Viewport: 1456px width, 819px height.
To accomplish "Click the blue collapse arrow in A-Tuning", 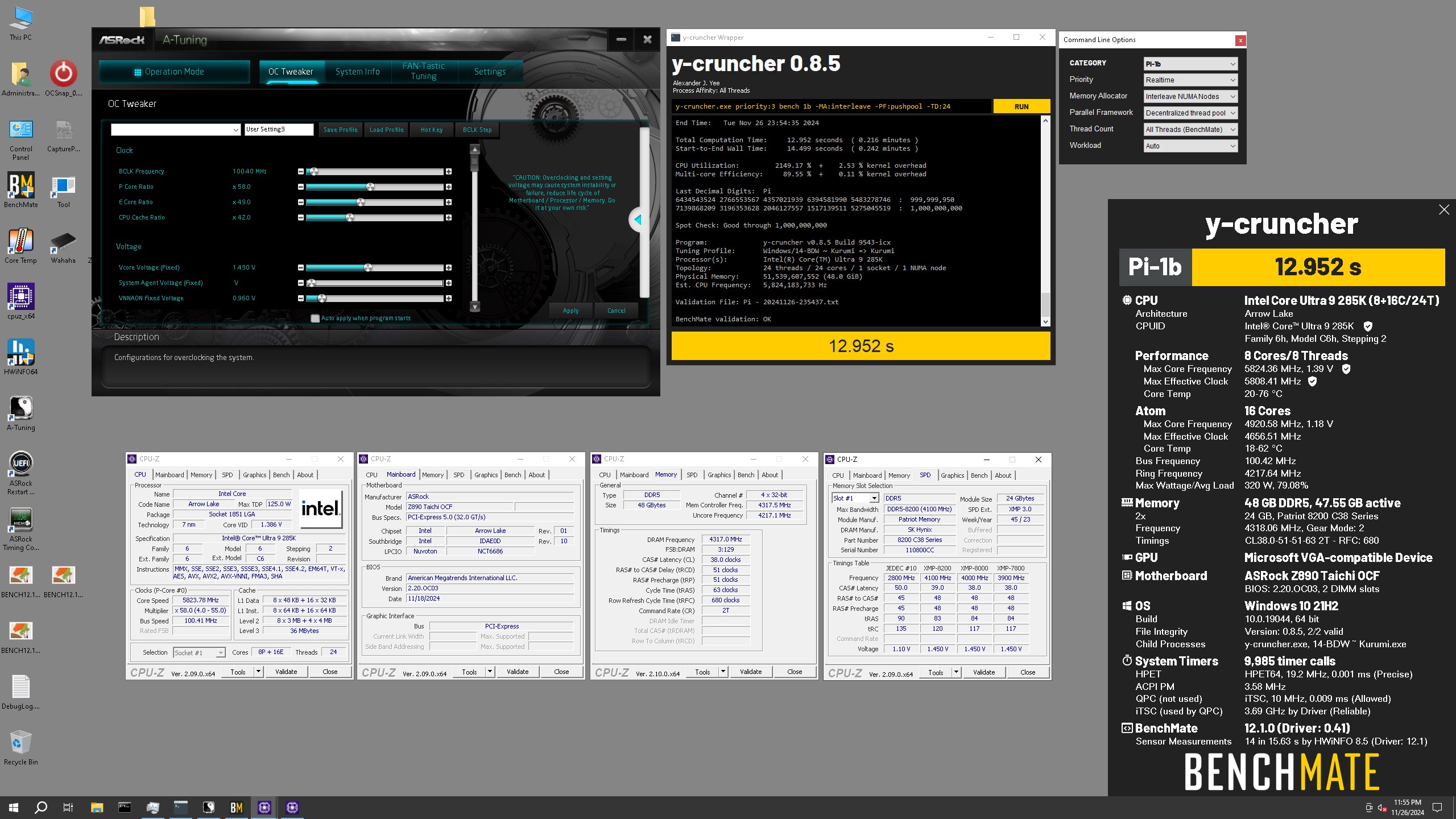I will (638, 220).
